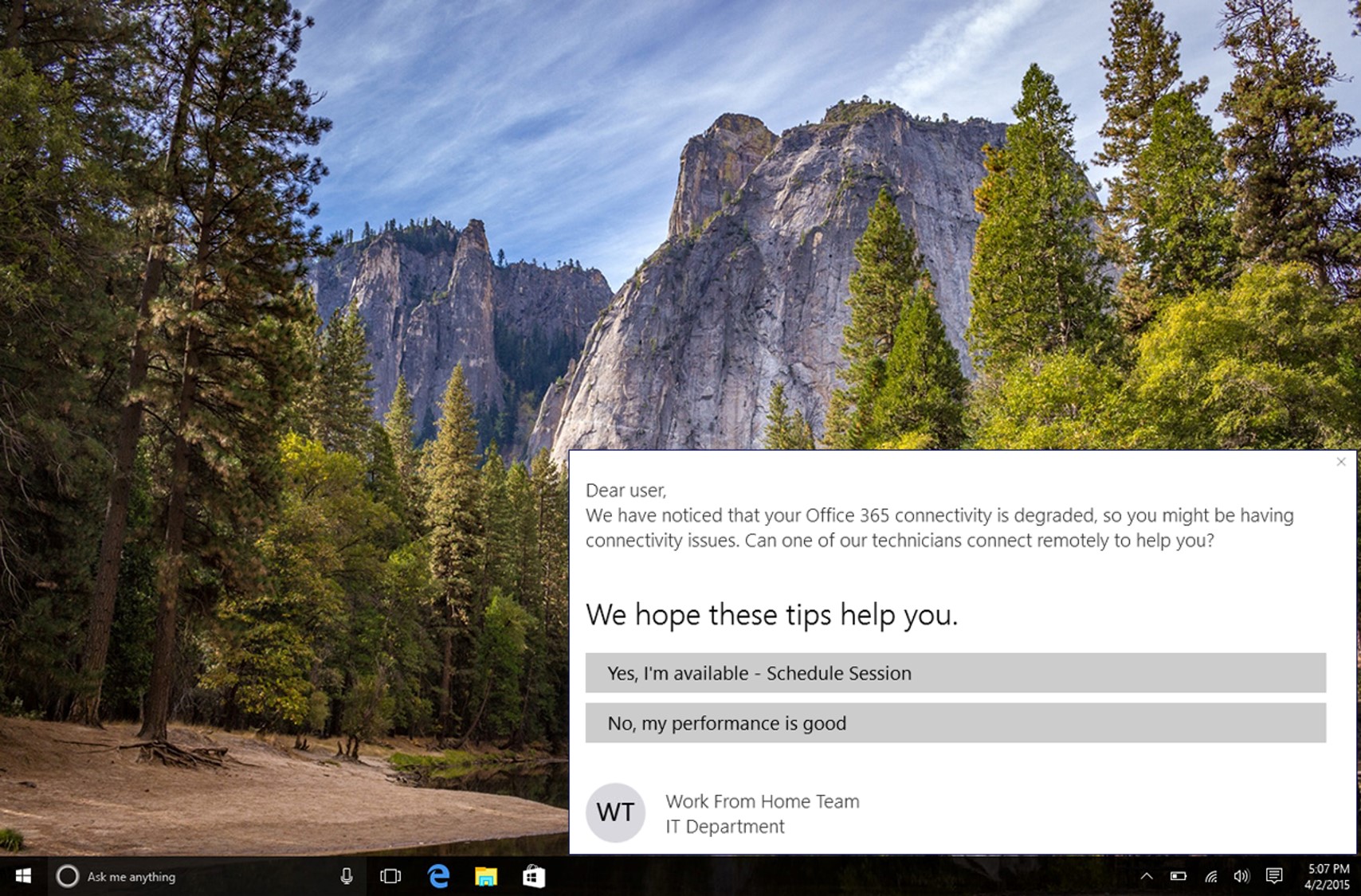The height and width of the screenshot is (896, 1361).
Task: Open the wireless network icon
Action: (1210, 876)
